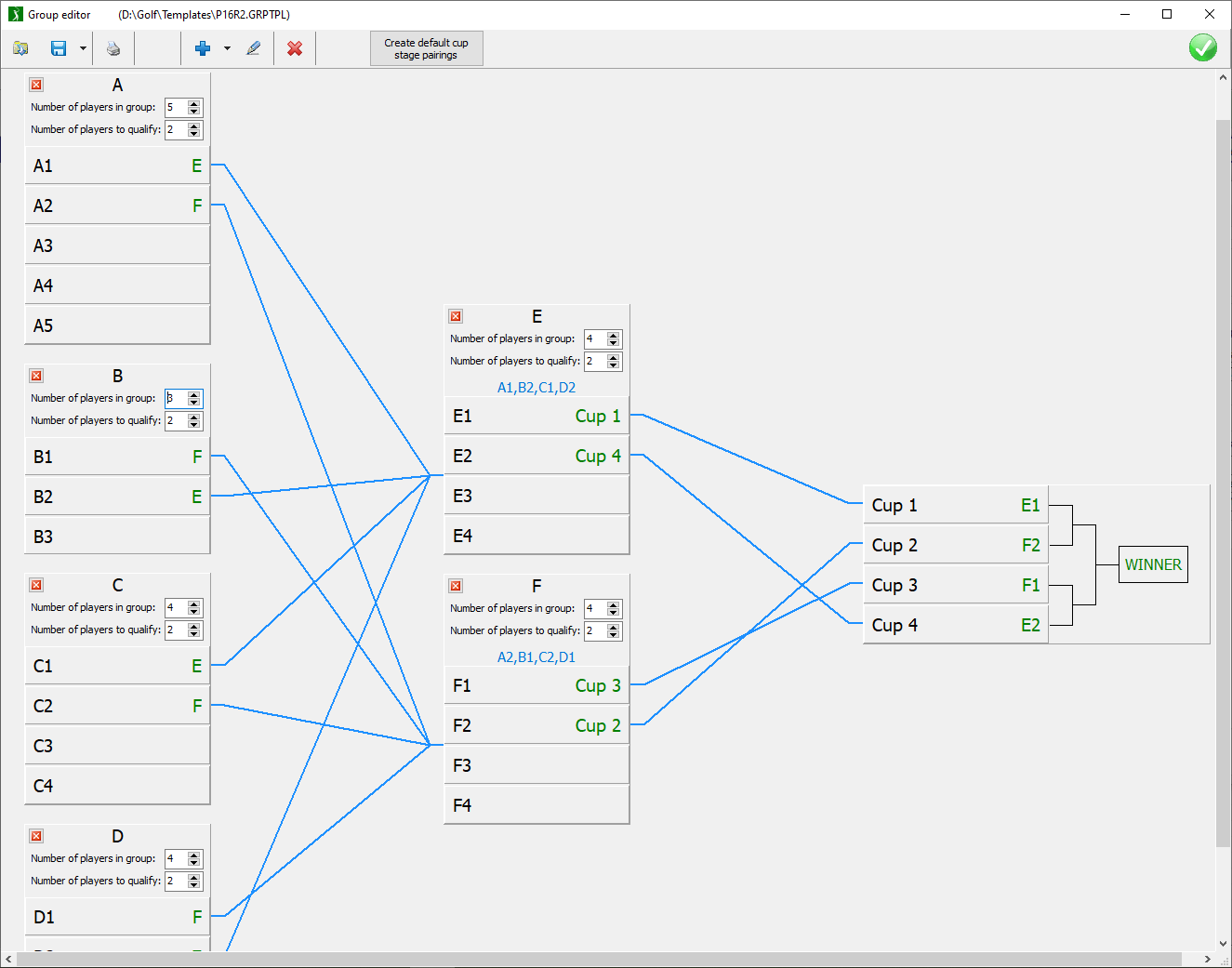Select the Cup 3 row with F1

click(956, 585)
